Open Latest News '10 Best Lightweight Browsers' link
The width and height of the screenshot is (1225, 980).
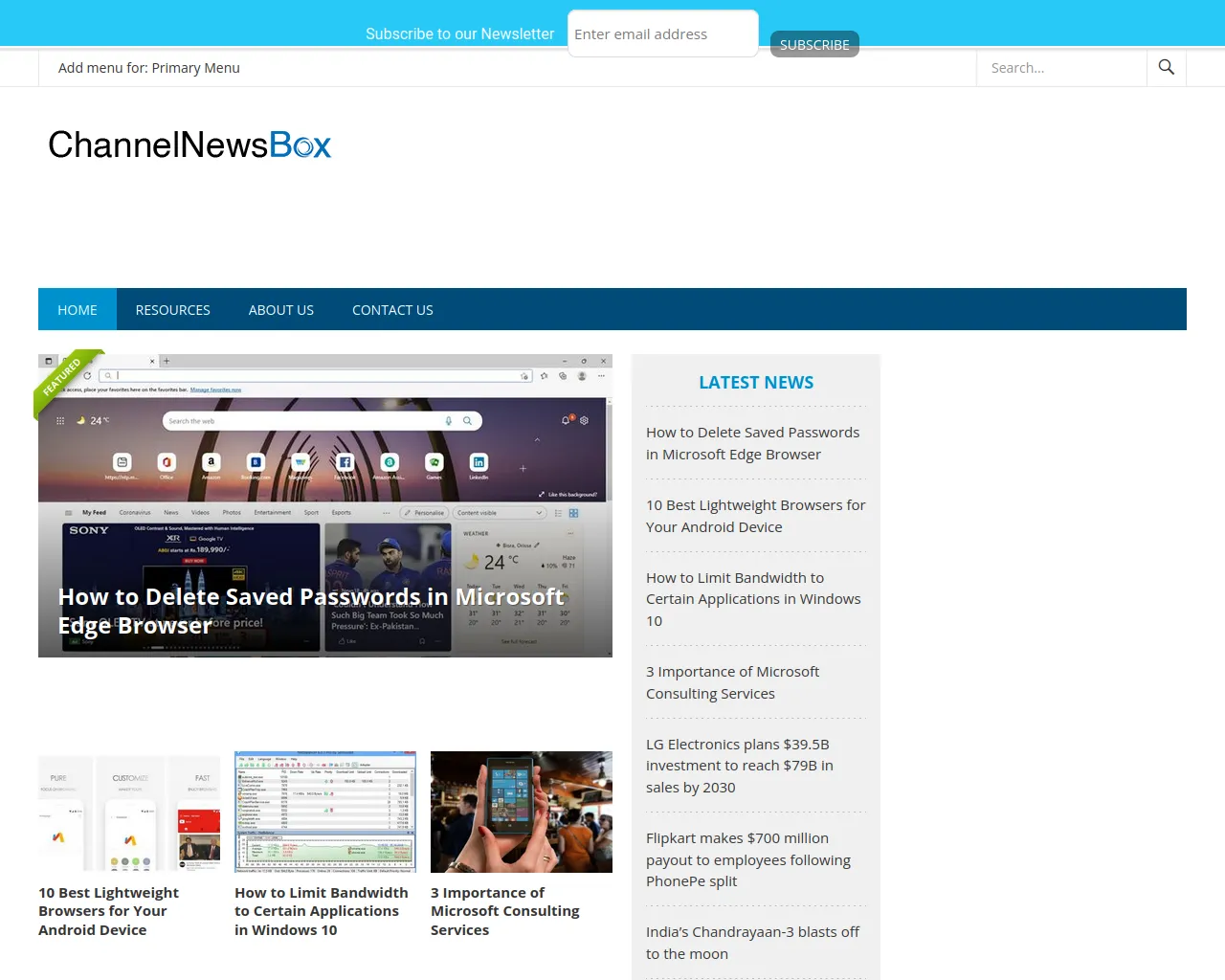pyautogui.click(x=756, y=516)
